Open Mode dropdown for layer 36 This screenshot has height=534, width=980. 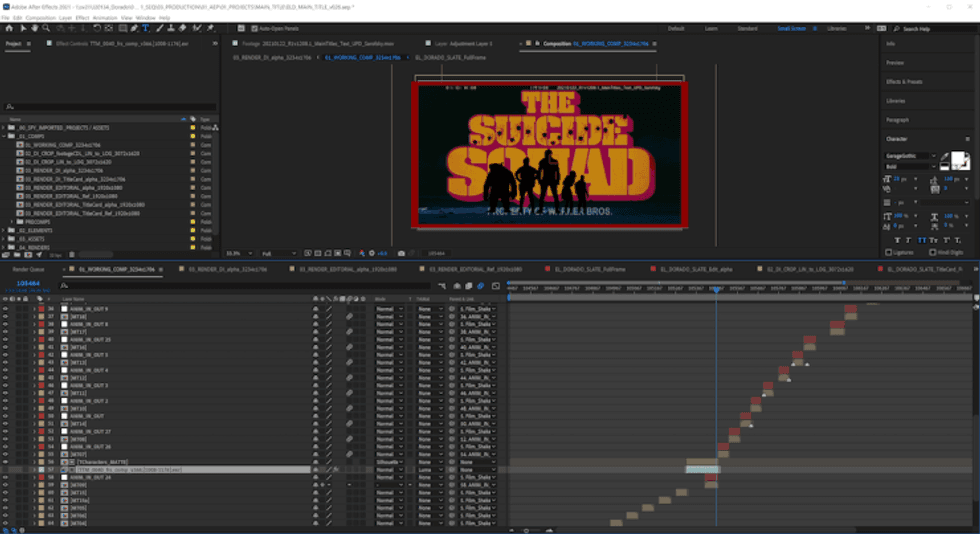pos(389,309)
